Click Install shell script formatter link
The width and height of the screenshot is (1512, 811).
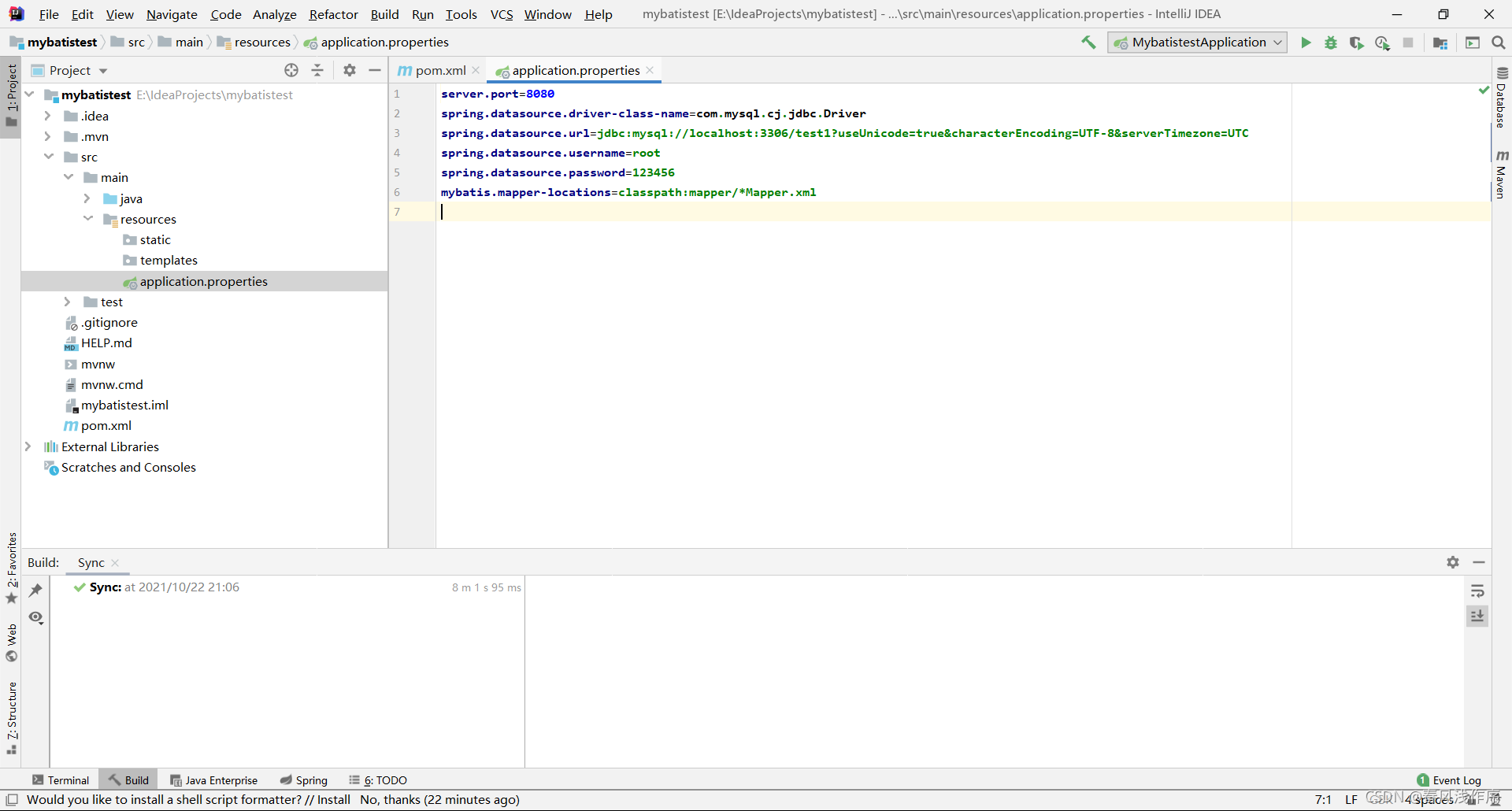334,800
